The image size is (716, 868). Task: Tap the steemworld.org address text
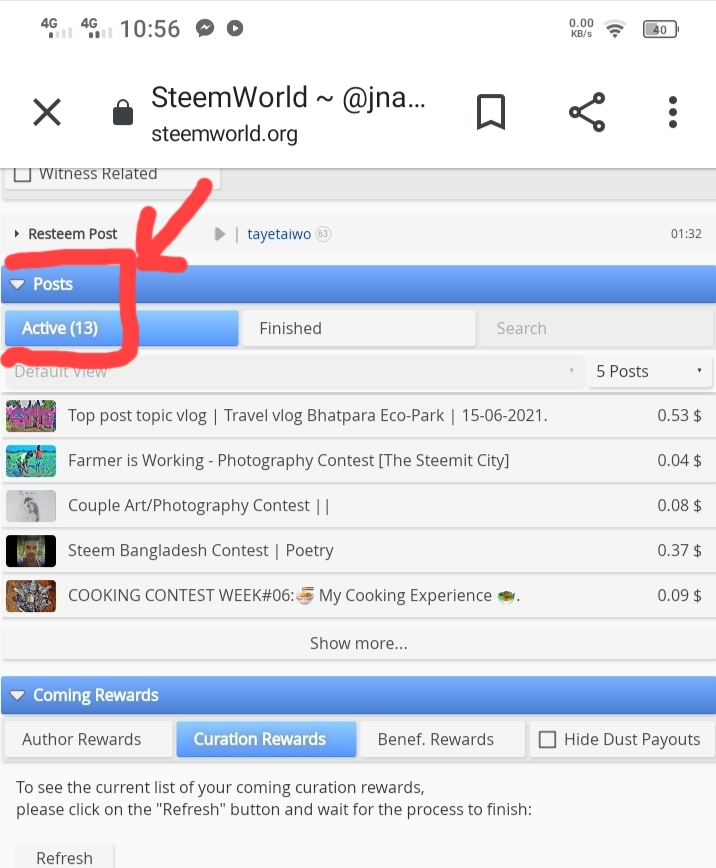[224, 135]
